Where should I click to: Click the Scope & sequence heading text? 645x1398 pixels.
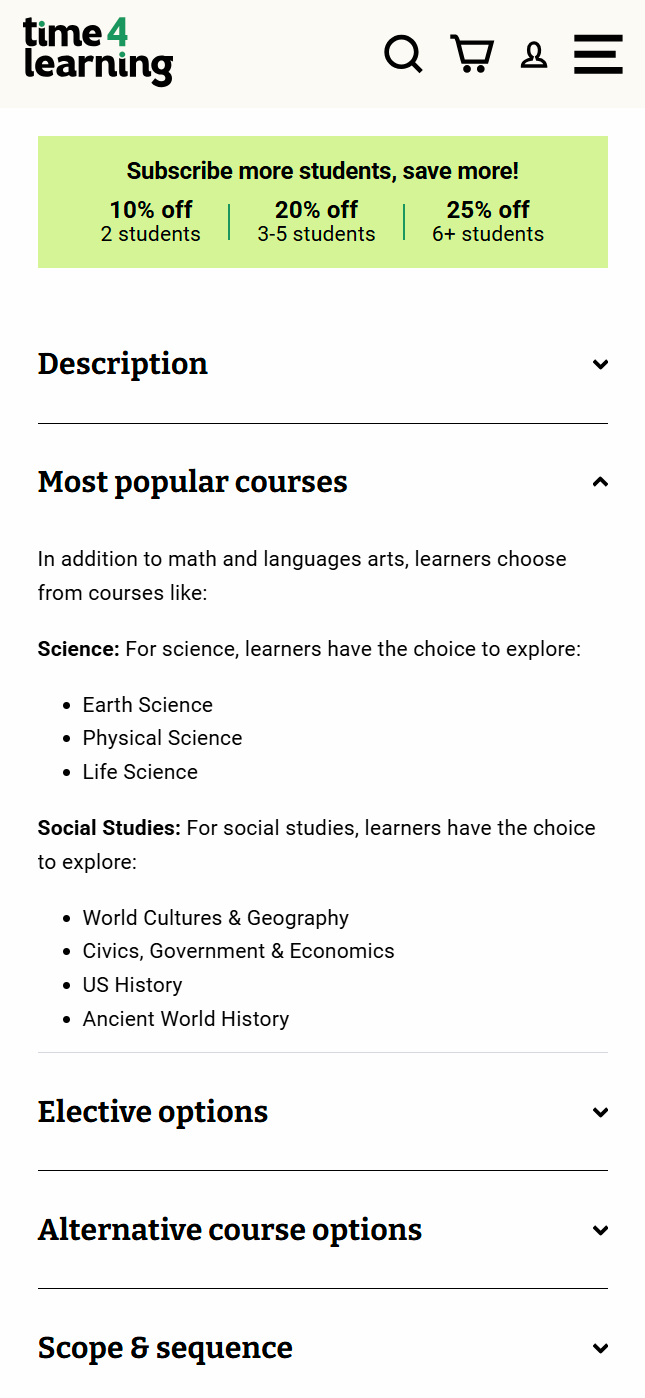click(165, 1348)
